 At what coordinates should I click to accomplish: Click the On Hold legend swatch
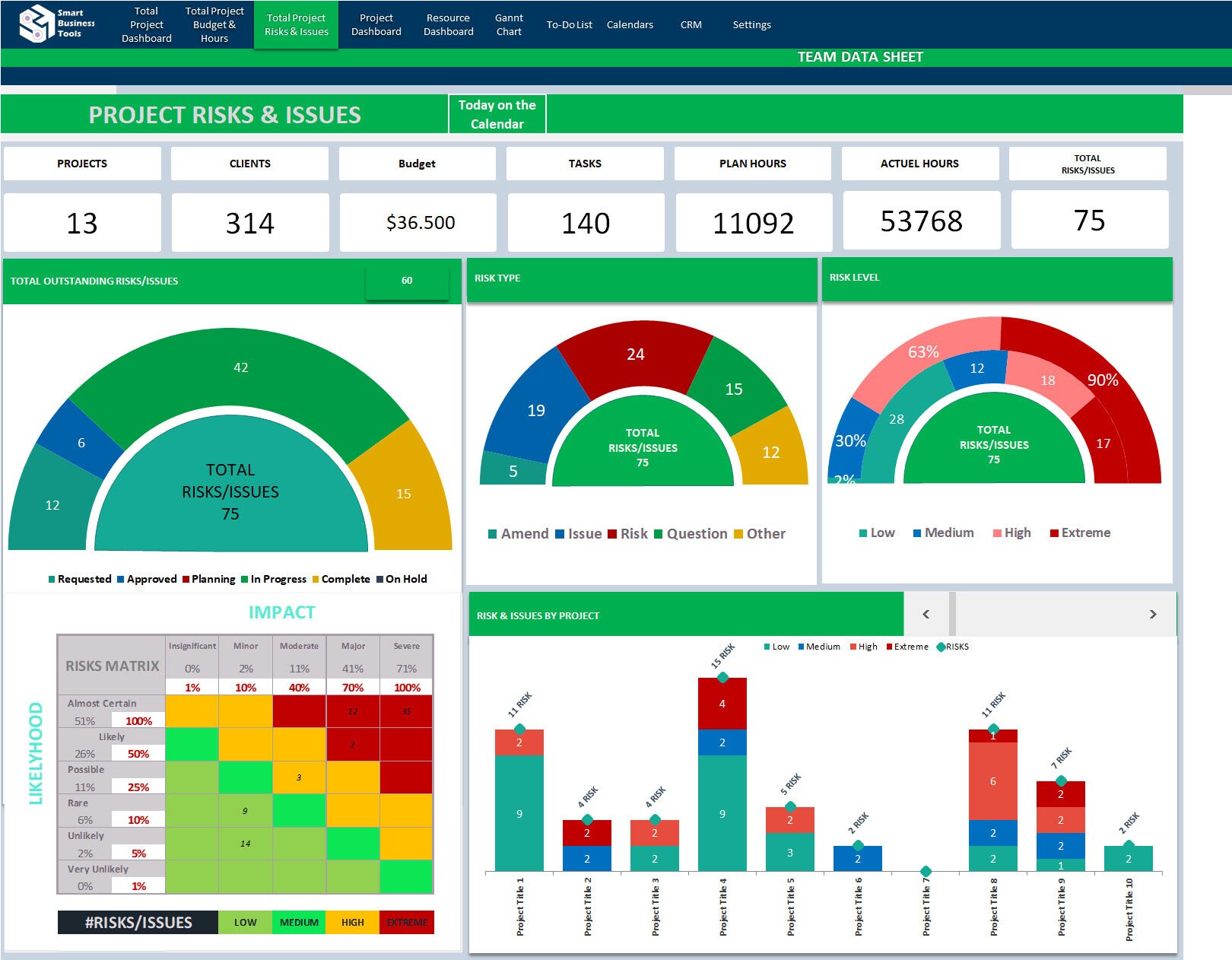click(379, 580)
